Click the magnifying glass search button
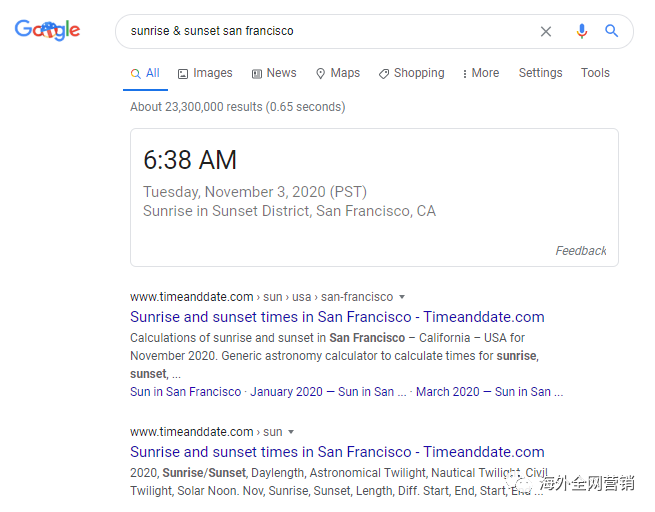655x512 pixels. coord(612,31)
